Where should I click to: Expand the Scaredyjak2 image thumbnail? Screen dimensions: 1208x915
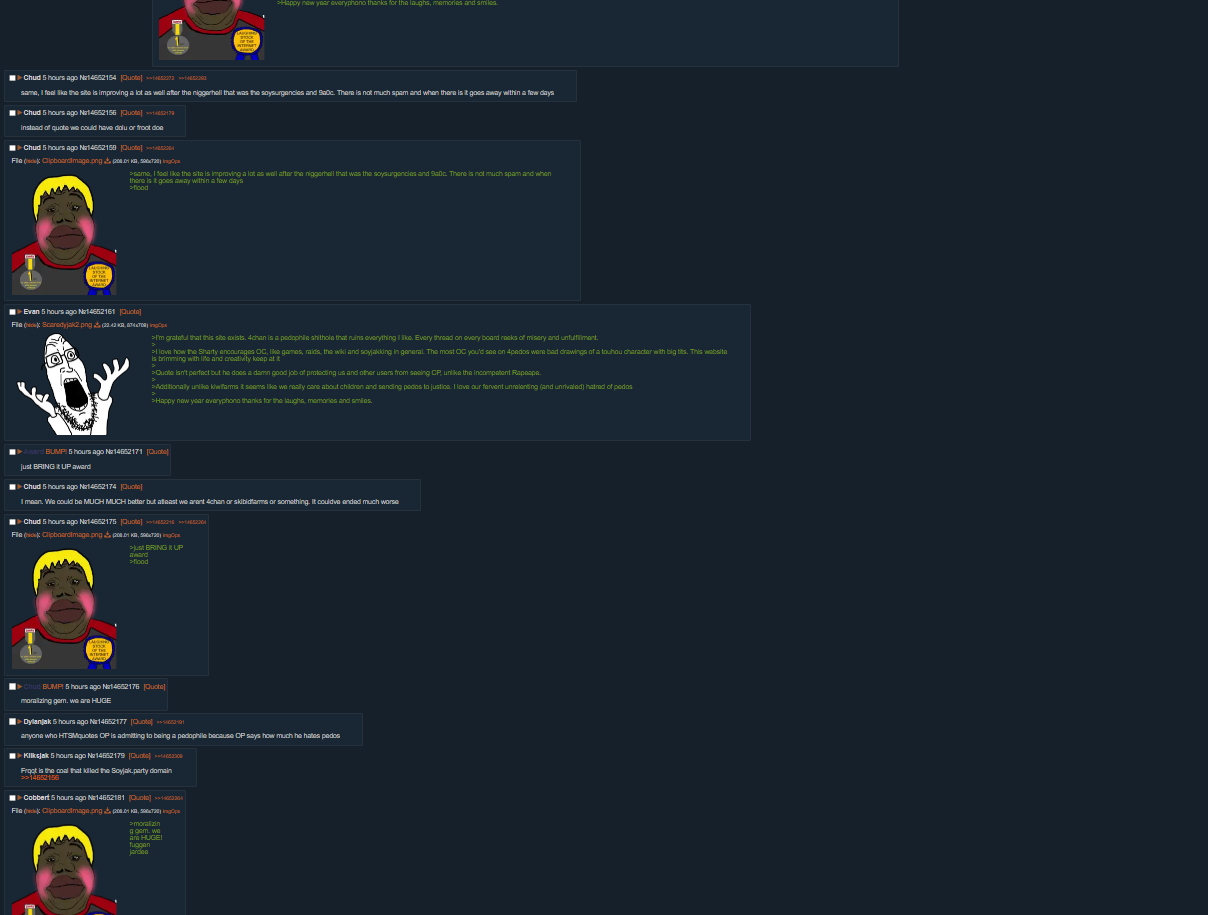click(x=73, y=384)
